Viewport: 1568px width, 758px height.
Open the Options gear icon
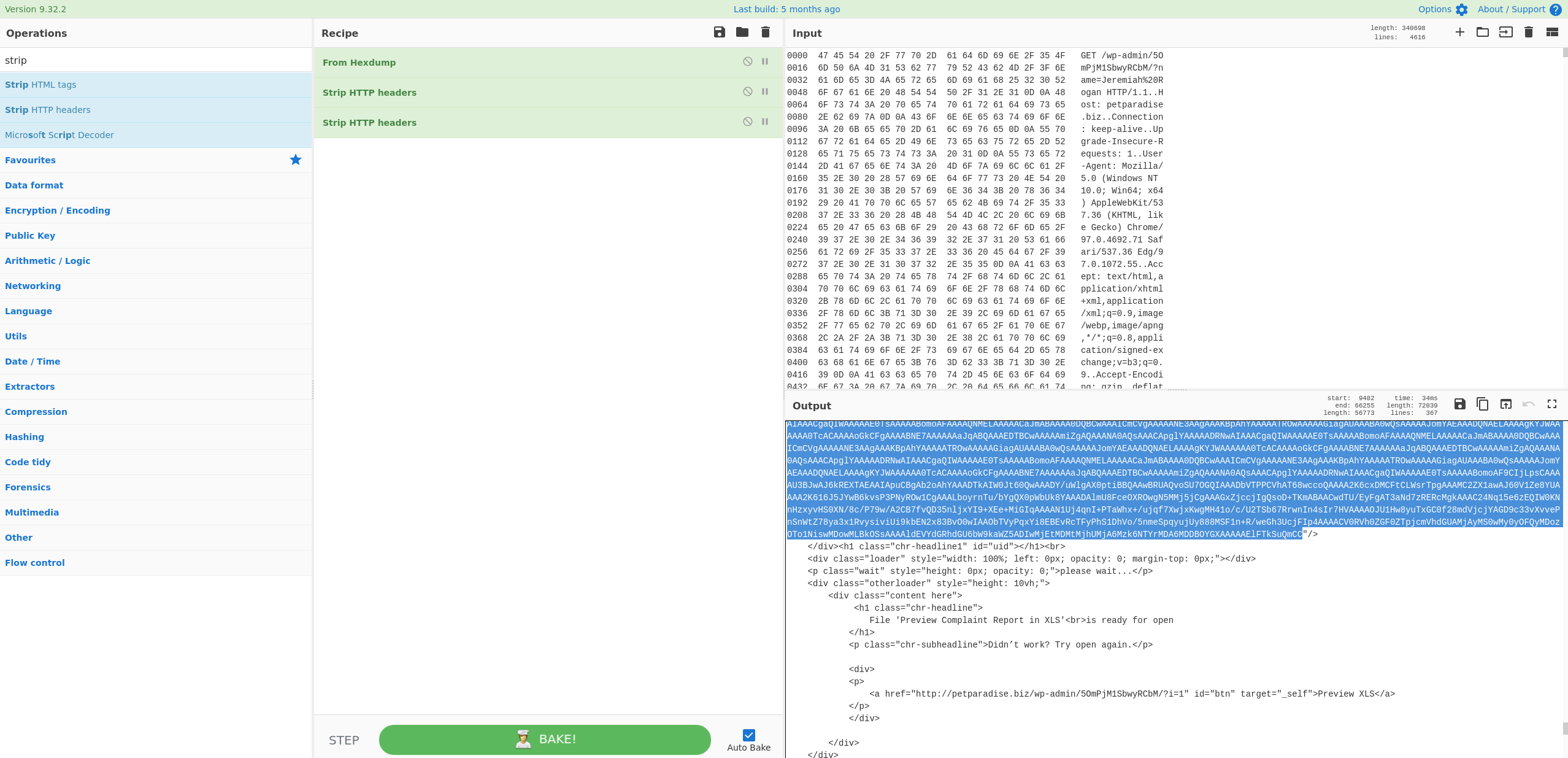1462,10
